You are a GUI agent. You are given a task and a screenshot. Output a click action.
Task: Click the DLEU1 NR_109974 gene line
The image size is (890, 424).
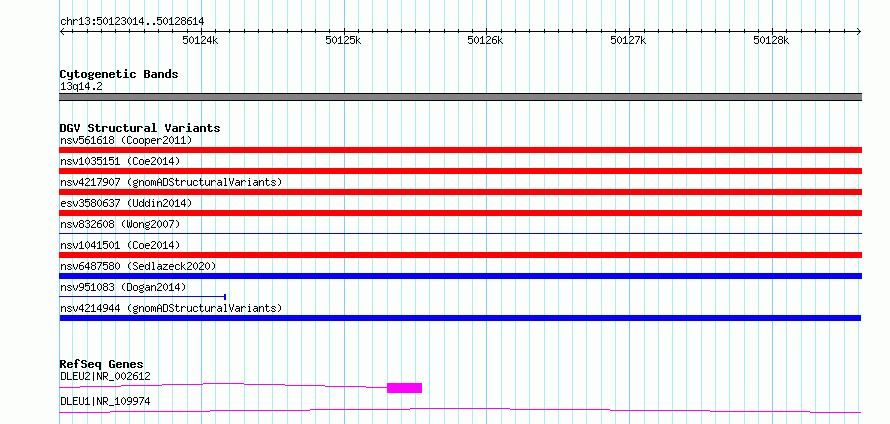[x=460, y=410]
